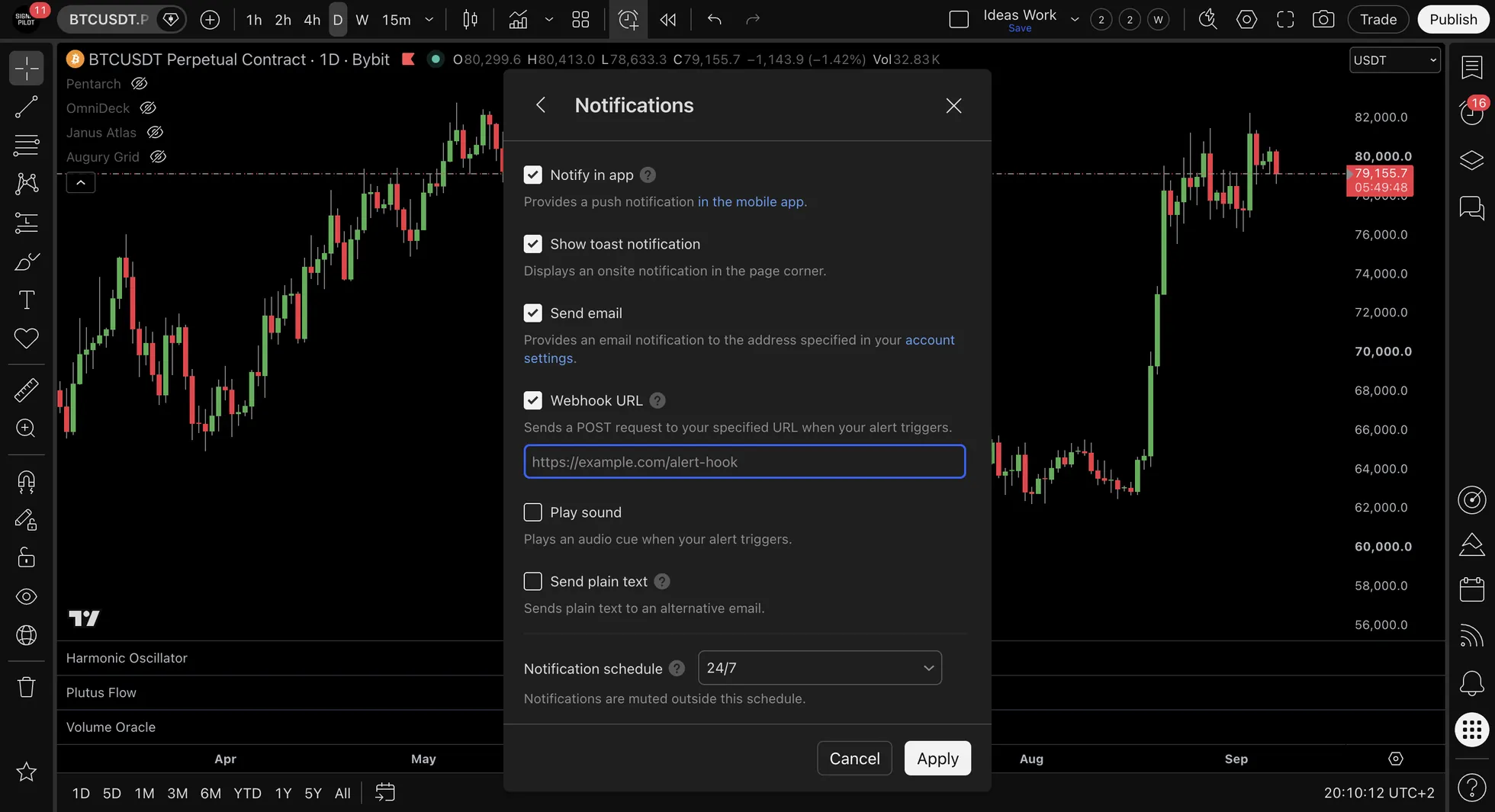Select the text annotation tool

(26, 300)
